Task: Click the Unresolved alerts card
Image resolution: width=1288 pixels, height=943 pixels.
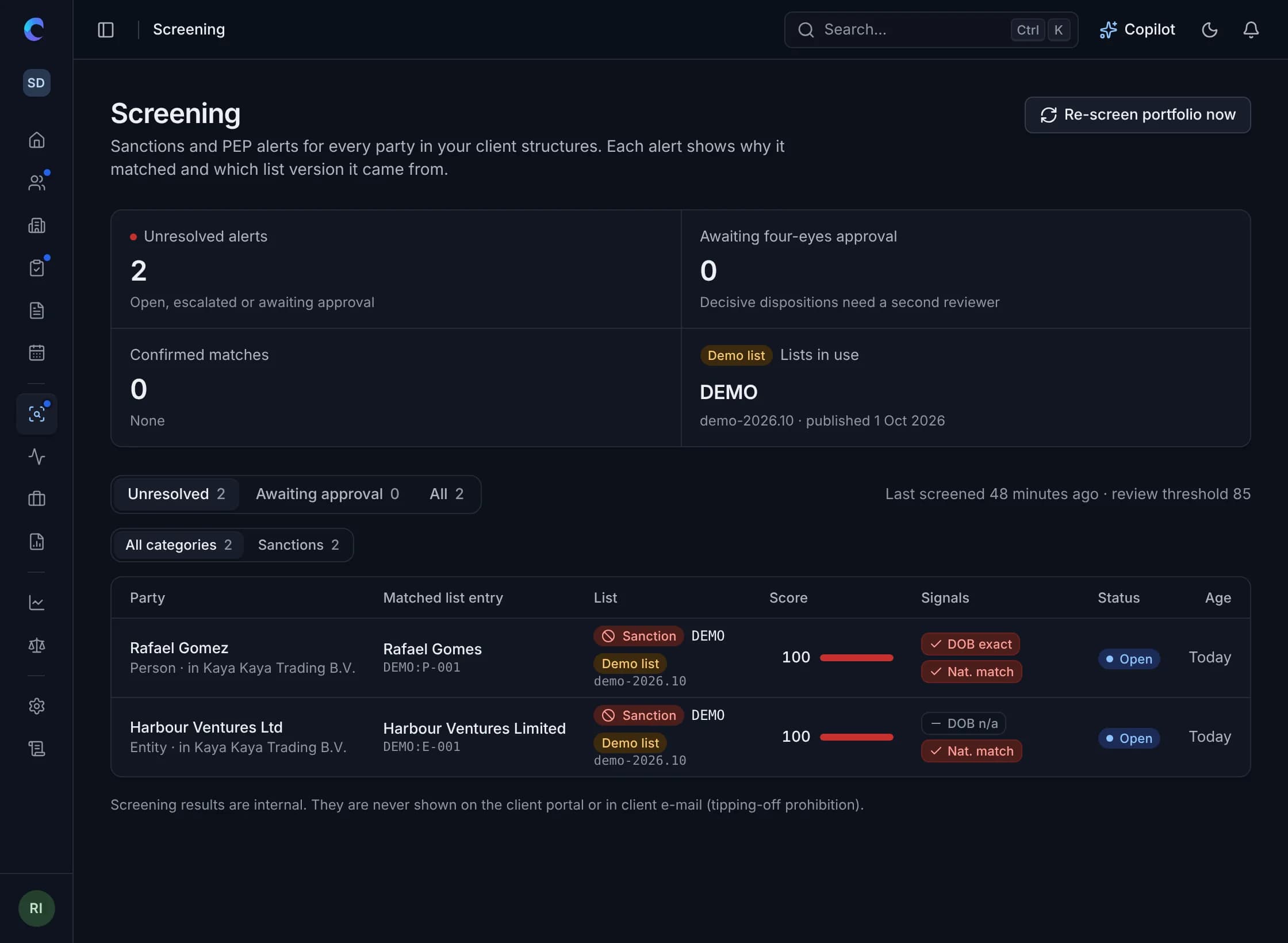Action: 396,269
